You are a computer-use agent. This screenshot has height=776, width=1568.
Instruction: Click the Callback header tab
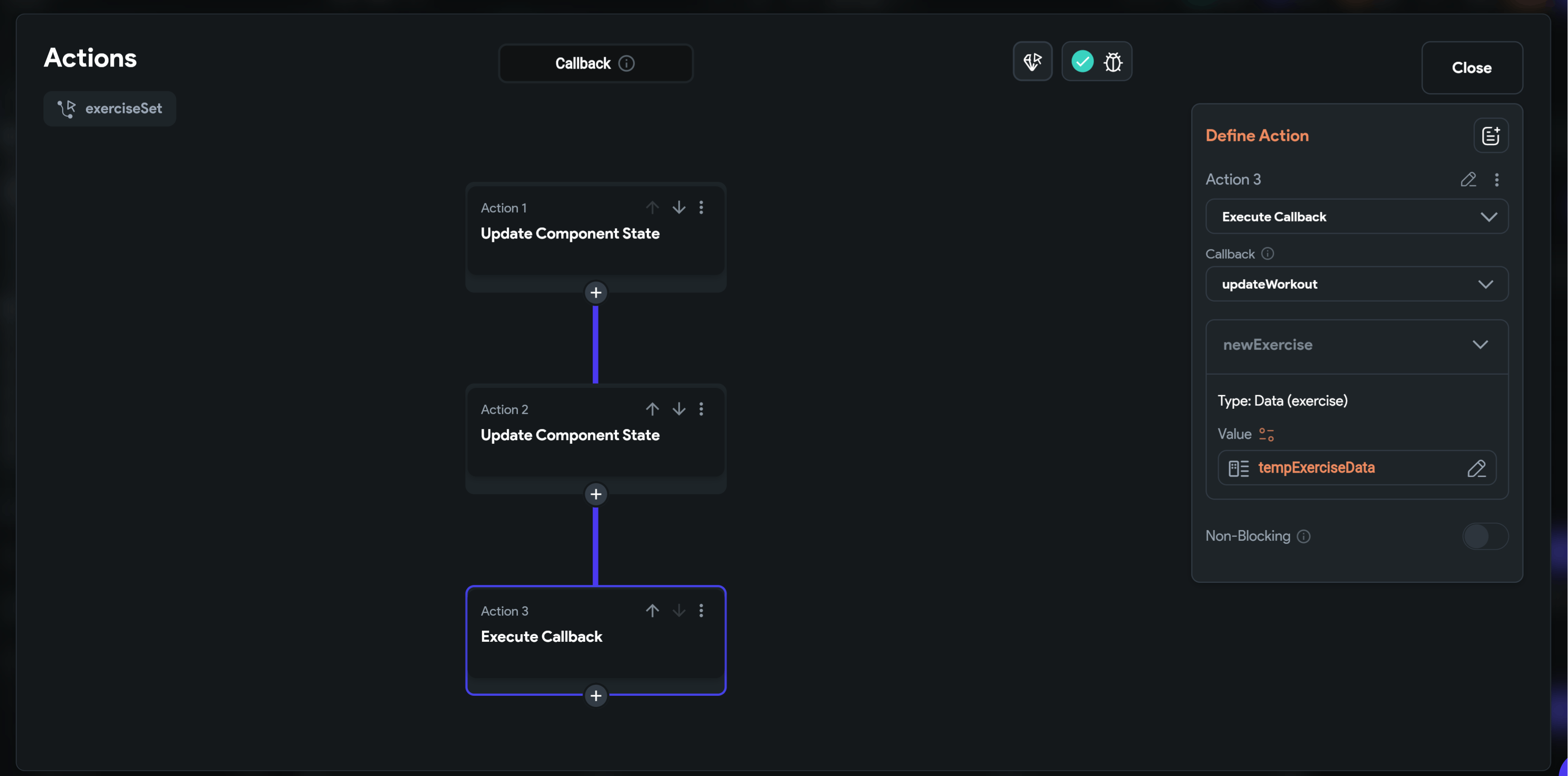[x=595, y=63]
